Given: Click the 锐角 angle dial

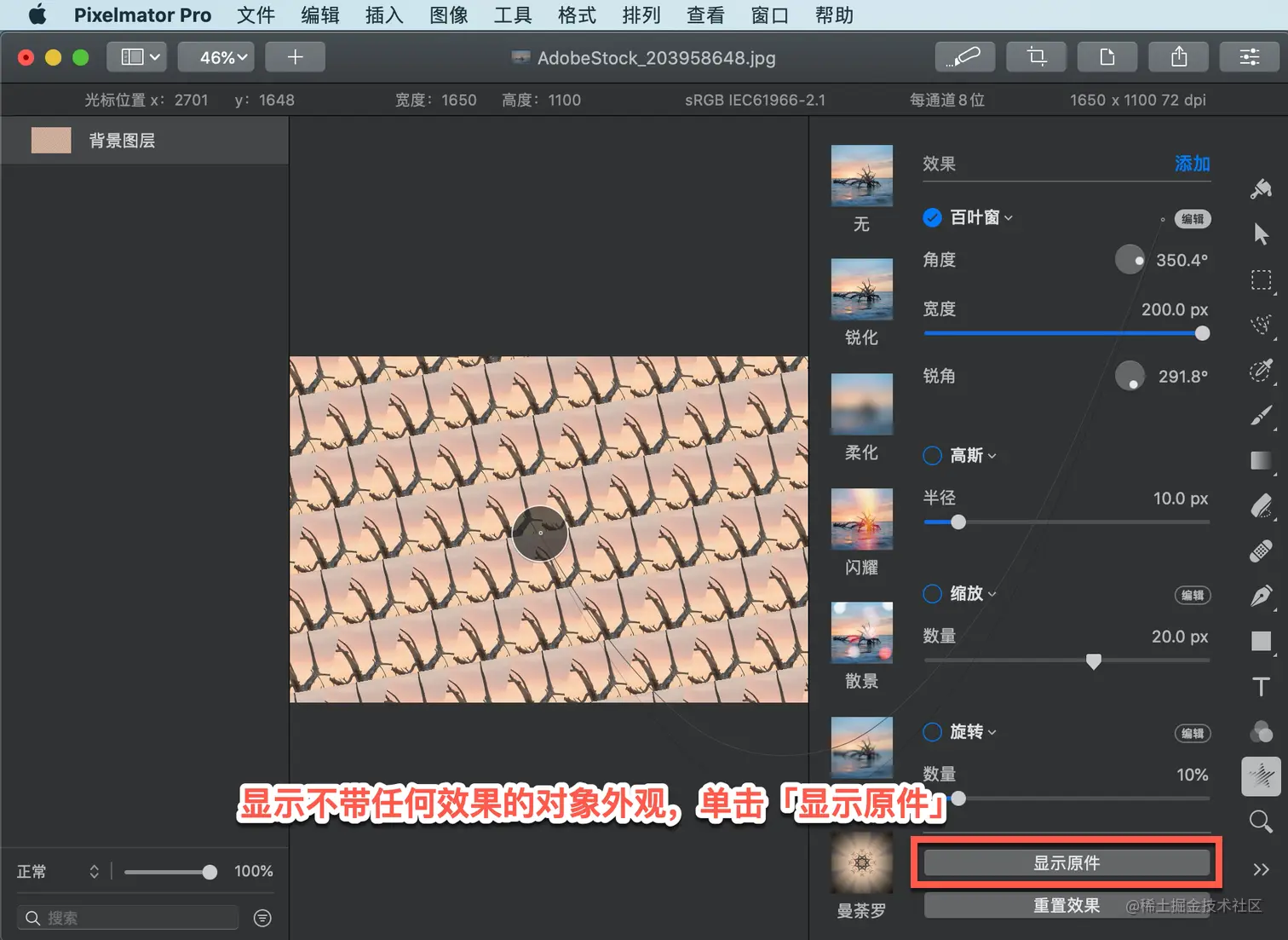Looking at the screenshot, I should [x=1130, y=375].
